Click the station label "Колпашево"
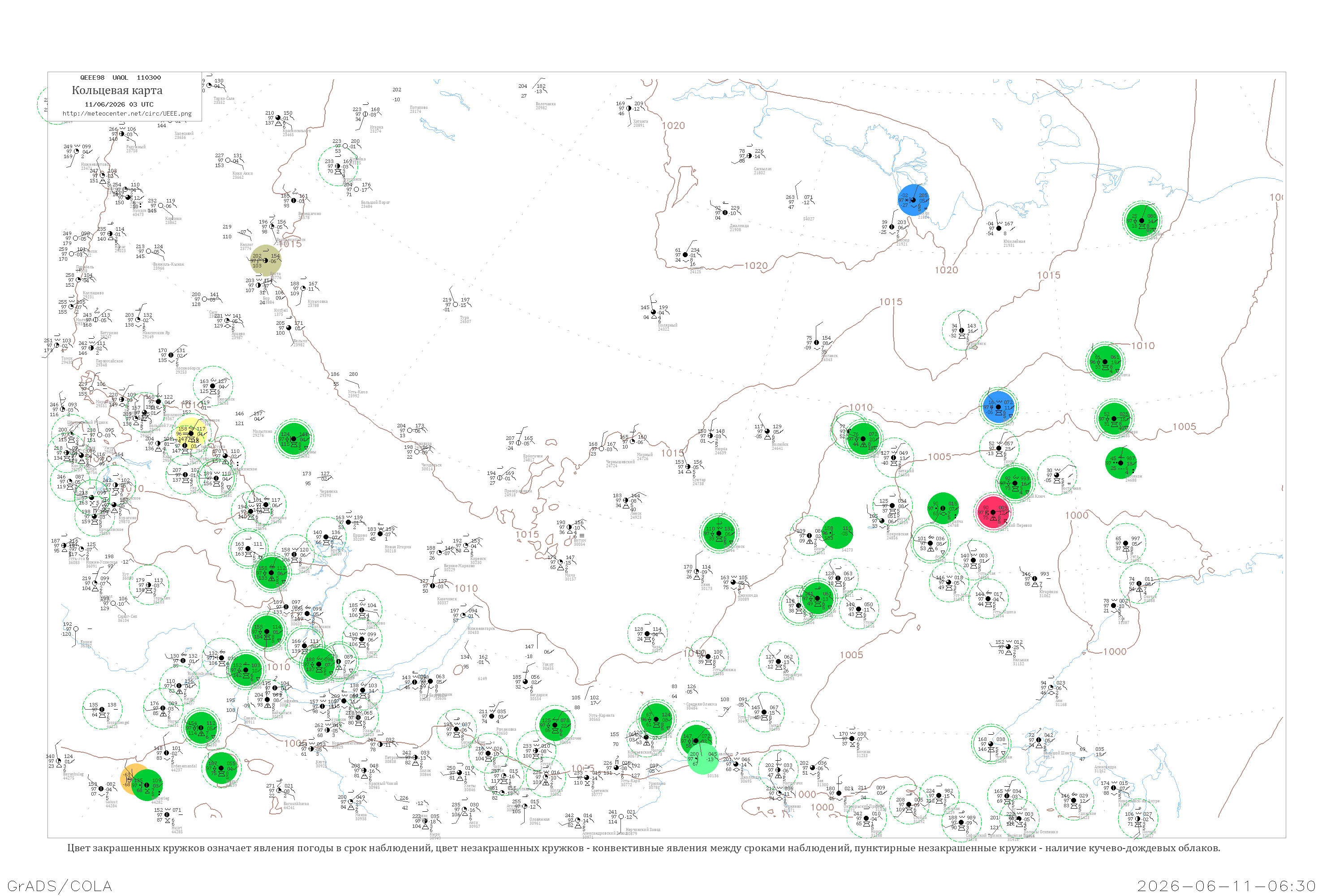The width and height of the screenshot is (1344, 896). point(93,293)
